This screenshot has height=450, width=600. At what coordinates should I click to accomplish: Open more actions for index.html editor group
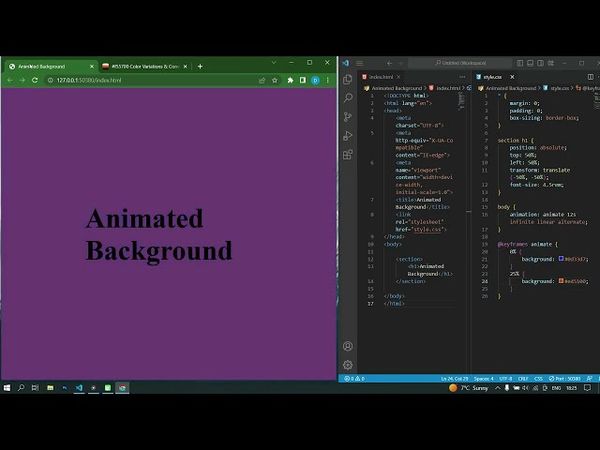pyautogui.click(x=462, y=77)
